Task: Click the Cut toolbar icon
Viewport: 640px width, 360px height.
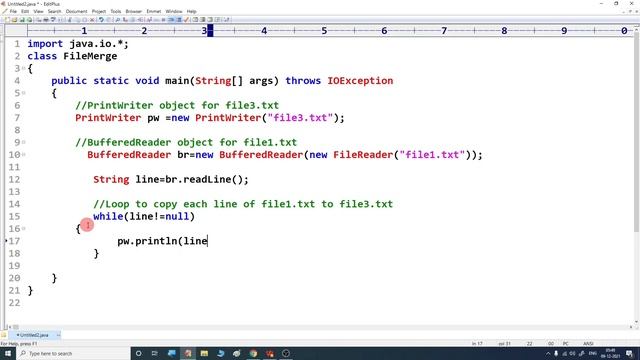Action: (x=69, y=20)
